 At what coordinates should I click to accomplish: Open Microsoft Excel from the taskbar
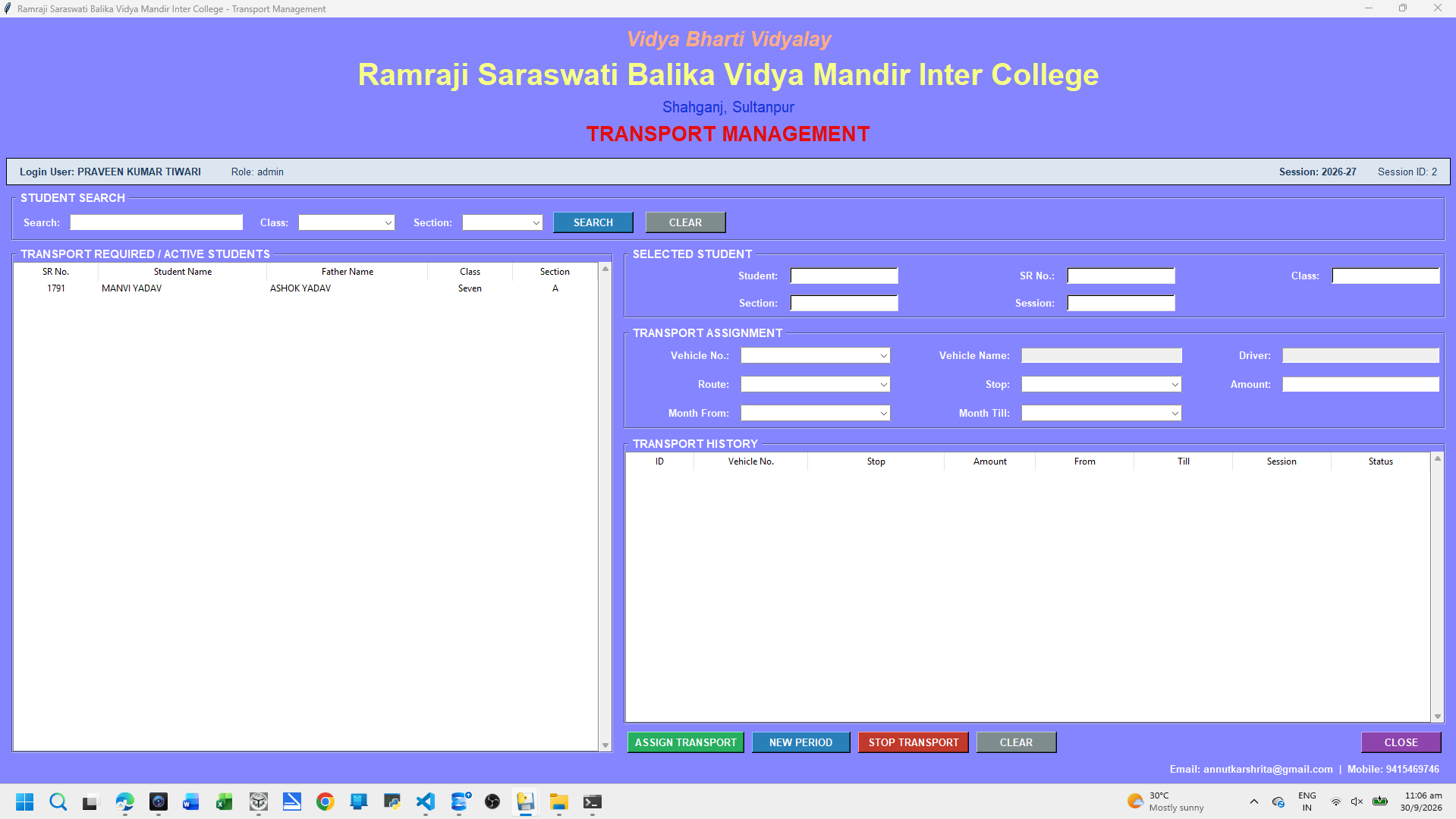(225, 802)
